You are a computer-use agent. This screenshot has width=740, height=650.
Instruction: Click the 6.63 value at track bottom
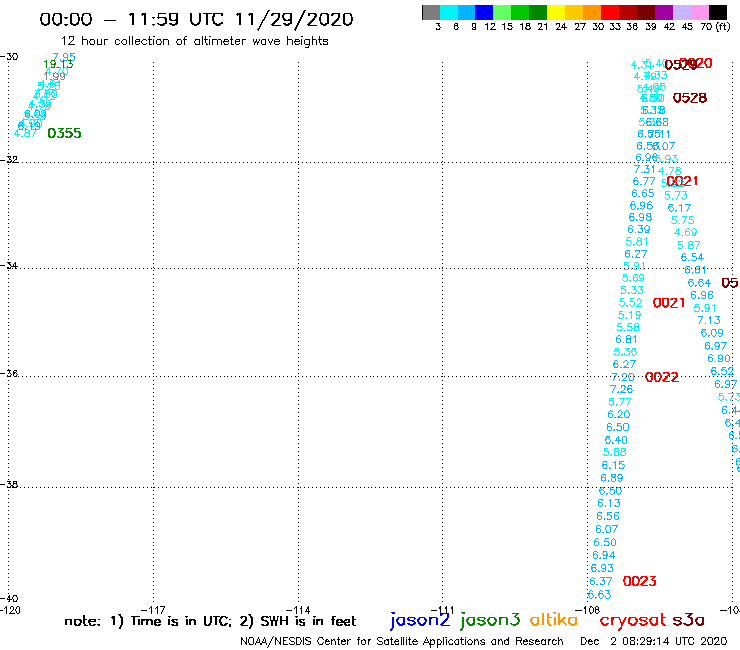[x=599, y=595]
